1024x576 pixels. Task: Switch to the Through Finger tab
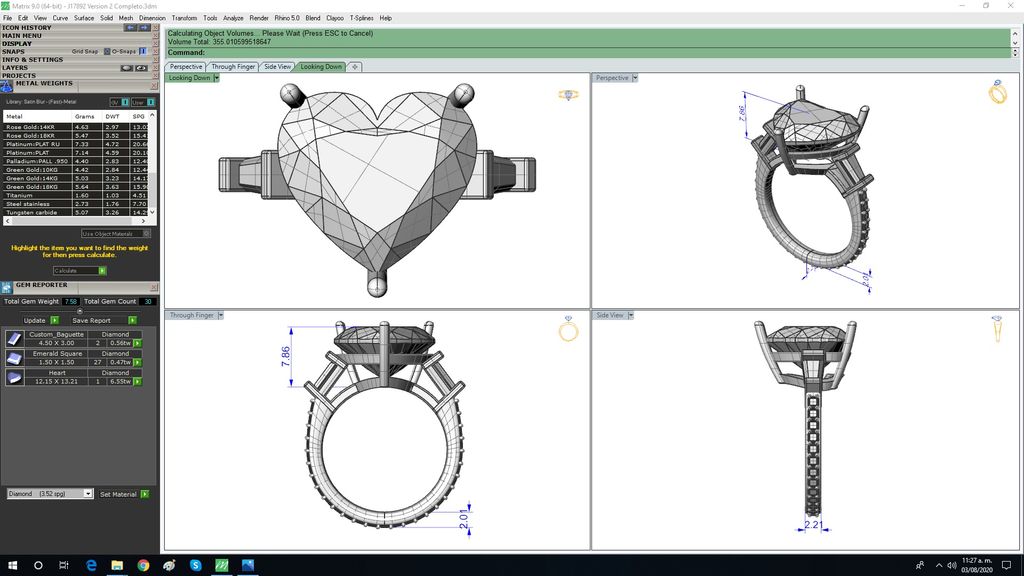point(233,67)
